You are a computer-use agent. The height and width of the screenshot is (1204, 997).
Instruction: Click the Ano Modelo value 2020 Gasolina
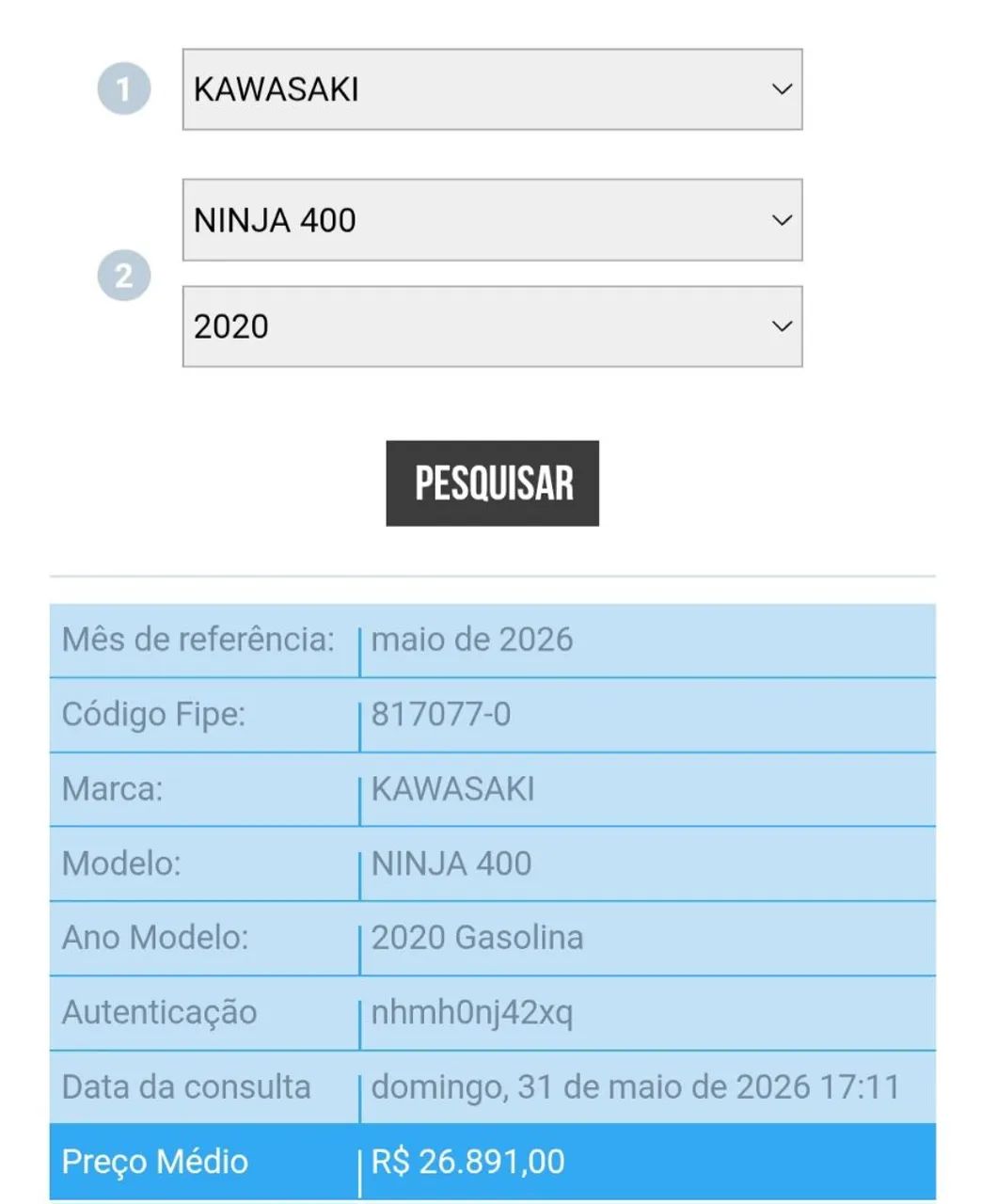(x=477, y=938)
